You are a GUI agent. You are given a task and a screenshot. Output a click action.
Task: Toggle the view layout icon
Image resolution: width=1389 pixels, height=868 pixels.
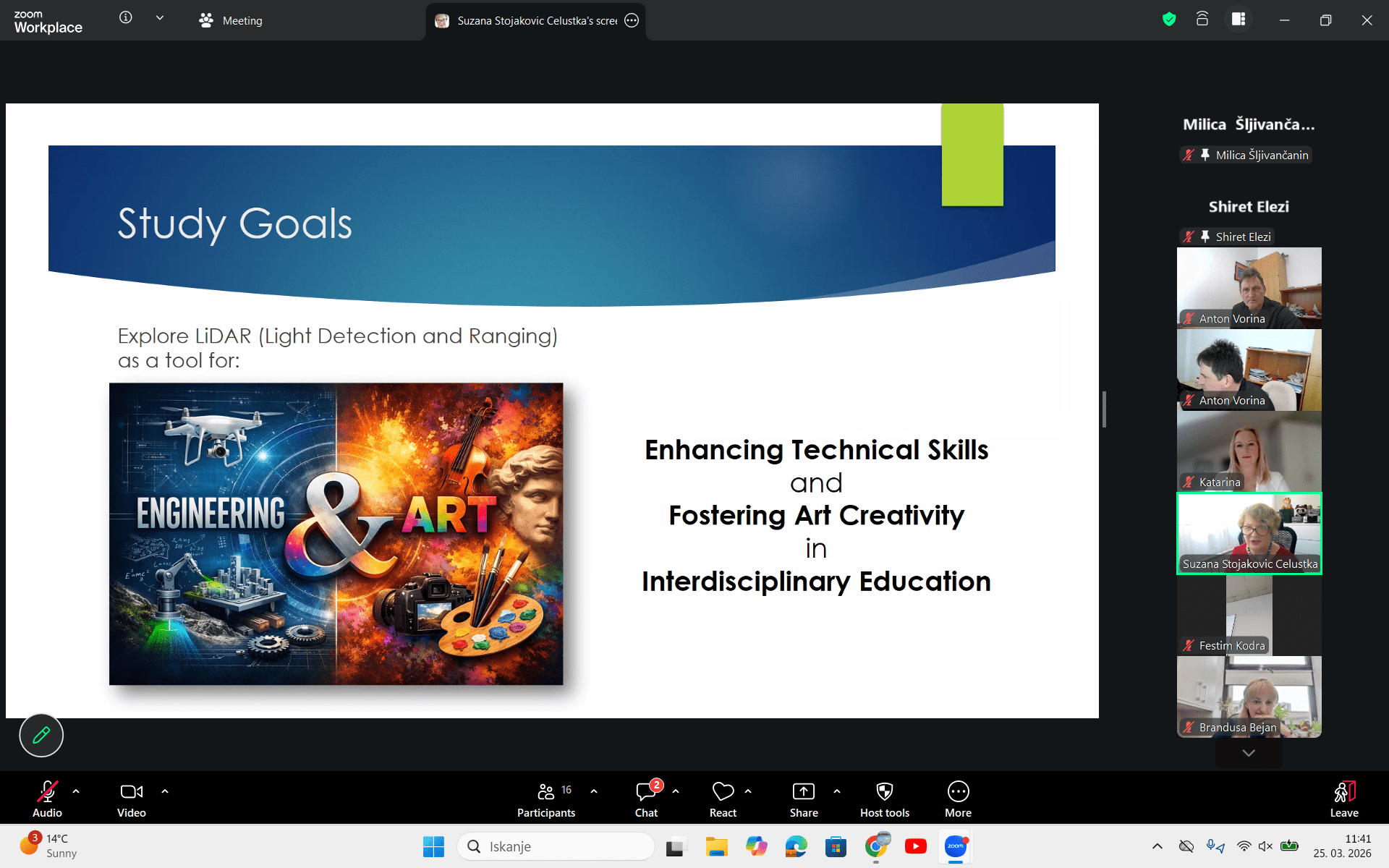[1239, 20]
